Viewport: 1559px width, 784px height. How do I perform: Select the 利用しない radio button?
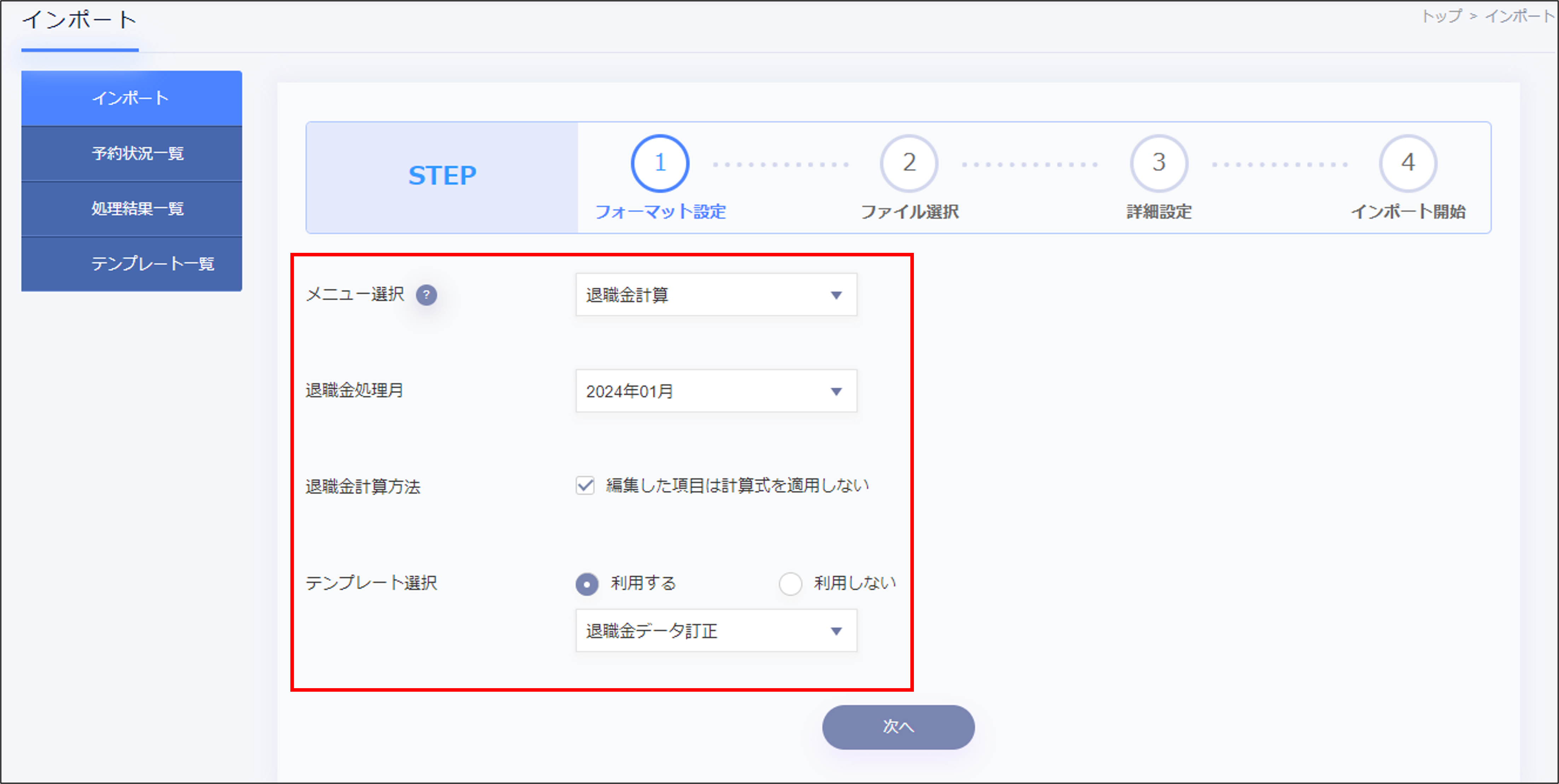tap(790, 584)
